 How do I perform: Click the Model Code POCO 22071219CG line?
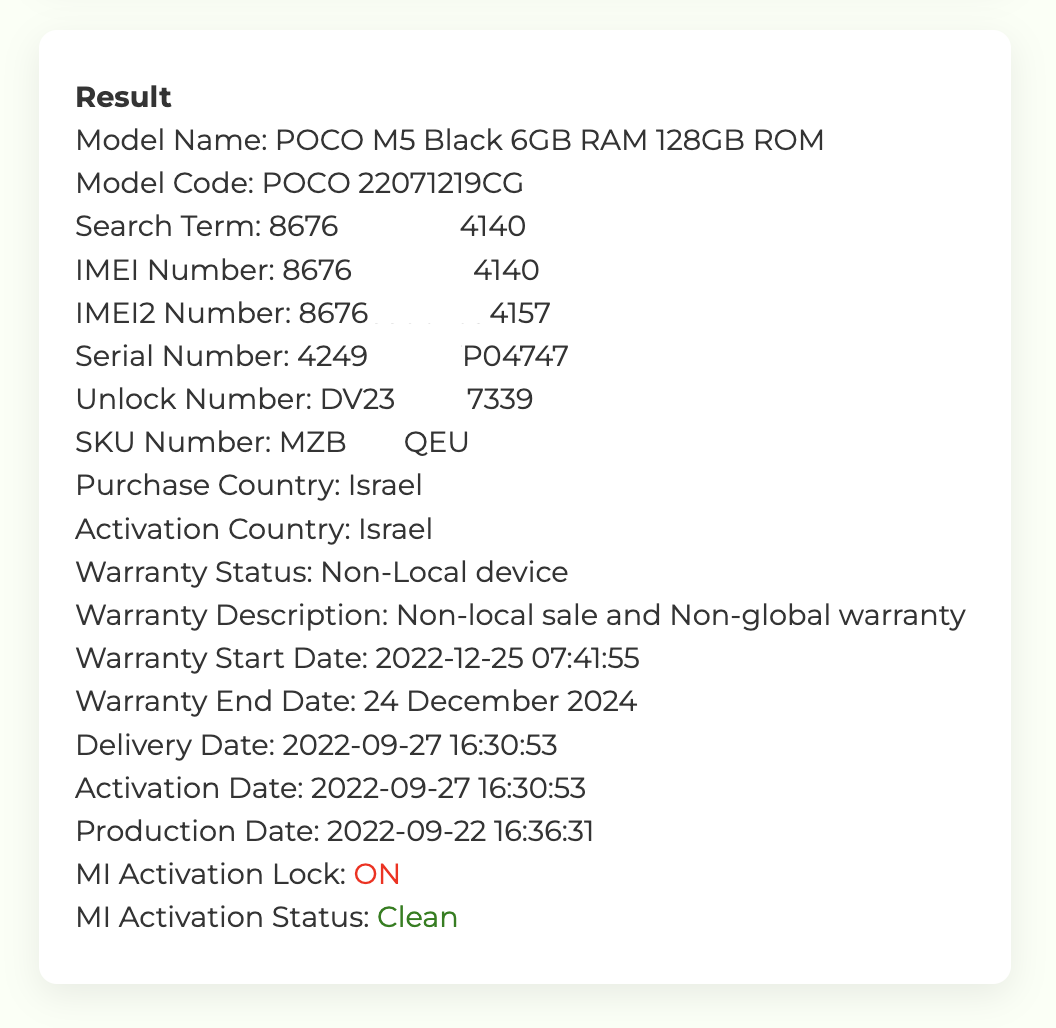click(300, 183)
